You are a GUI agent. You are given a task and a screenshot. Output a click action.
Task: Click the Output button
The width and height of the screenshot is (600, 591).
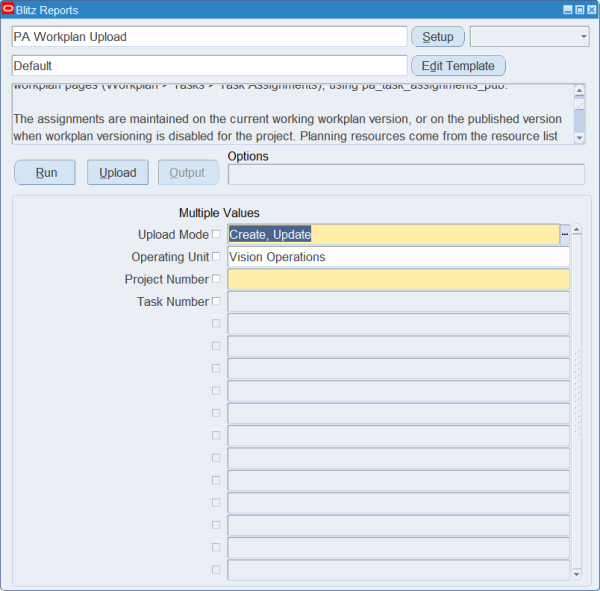pyautogui.click(x=188, y=173)
